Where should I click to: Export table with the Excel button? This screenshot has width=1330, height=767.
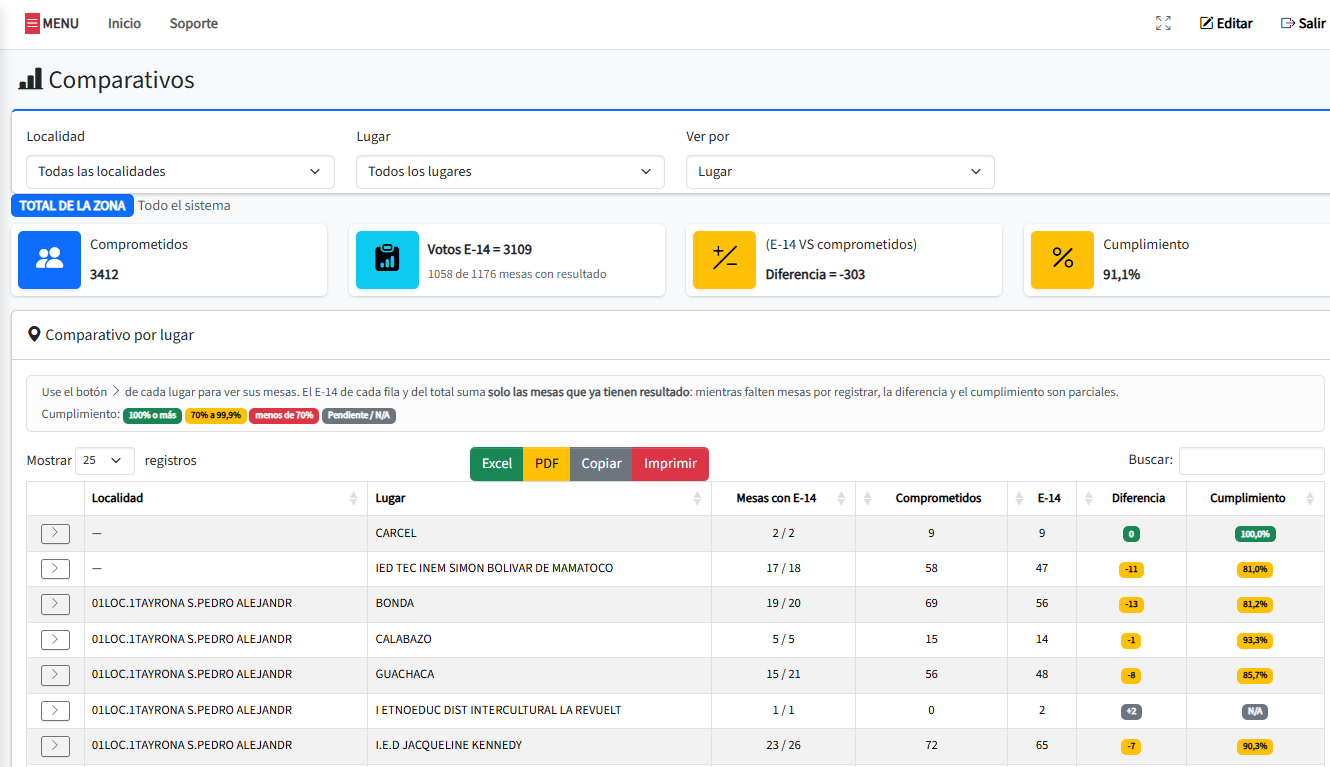(x=497, y=464)
